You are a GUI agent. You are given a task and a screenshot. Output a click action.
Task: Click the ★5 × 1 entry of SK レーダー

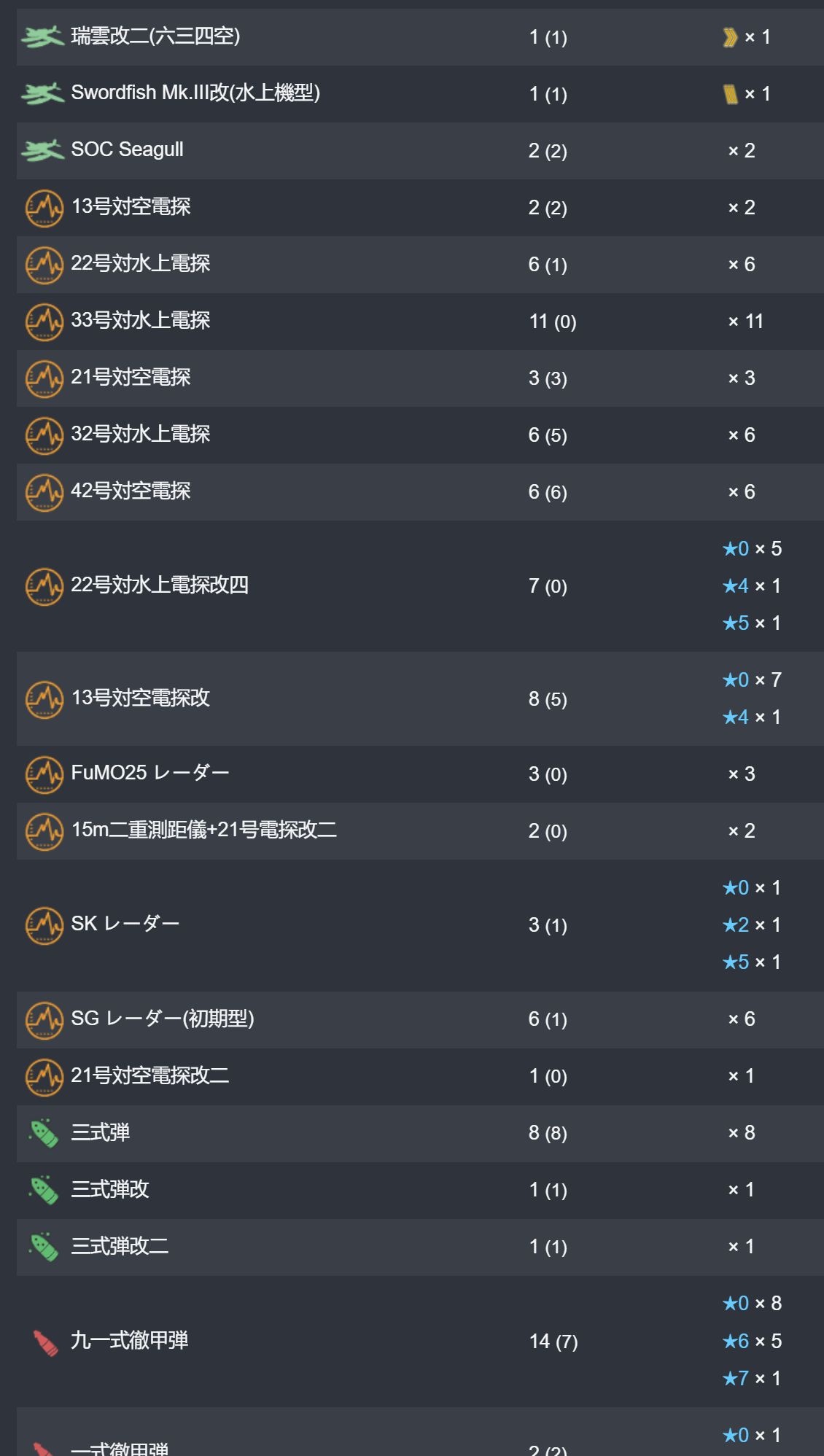[752, 962]
